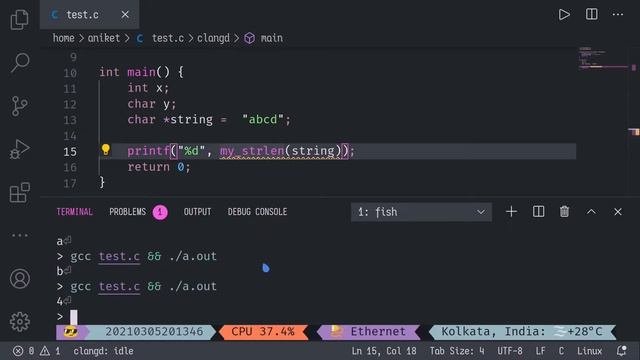
Task: Switch to the PROBLEMS tab
Action: tap(127, 212)
